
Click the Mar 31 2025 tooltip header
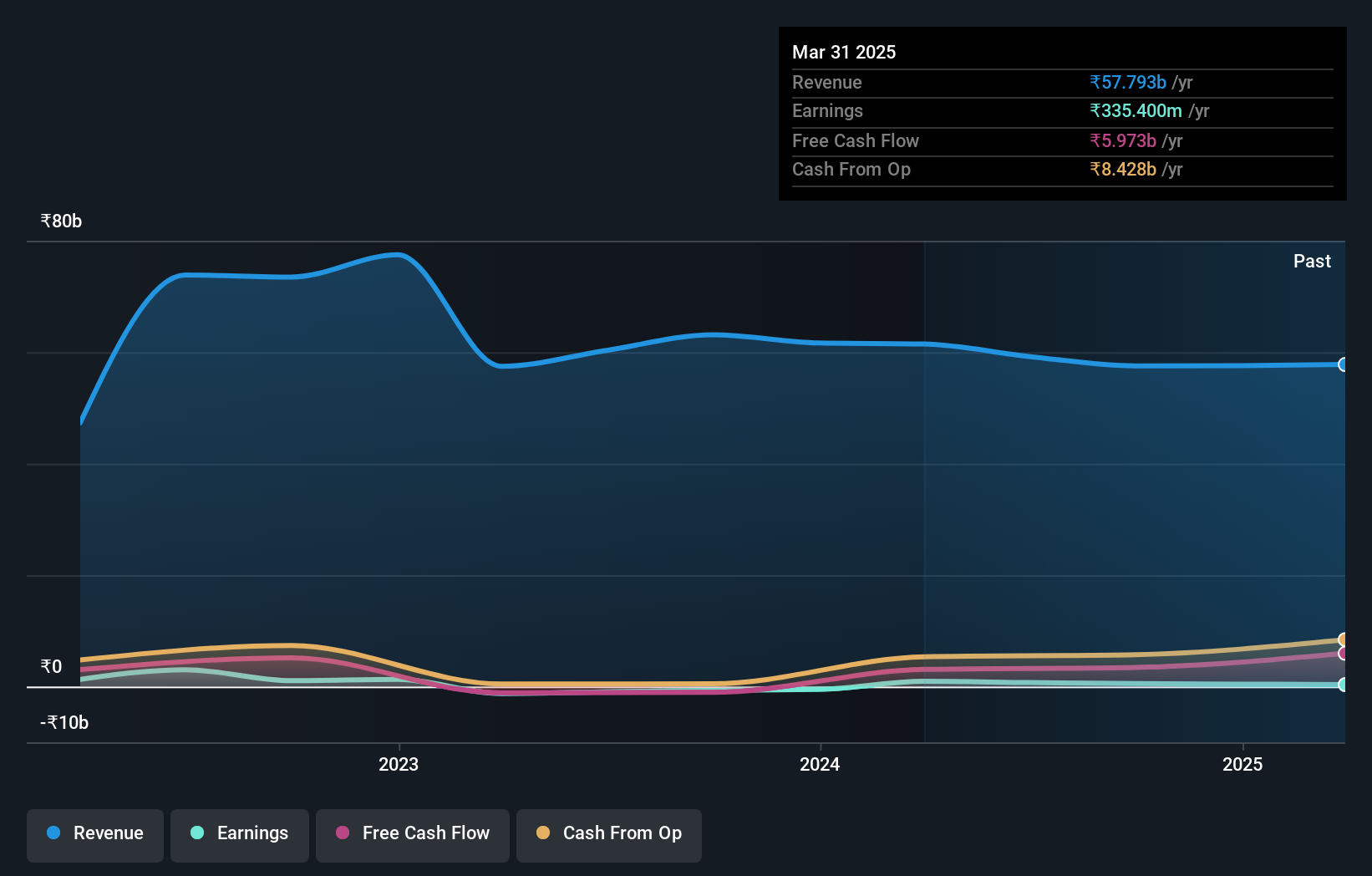(x=844, y=52)
